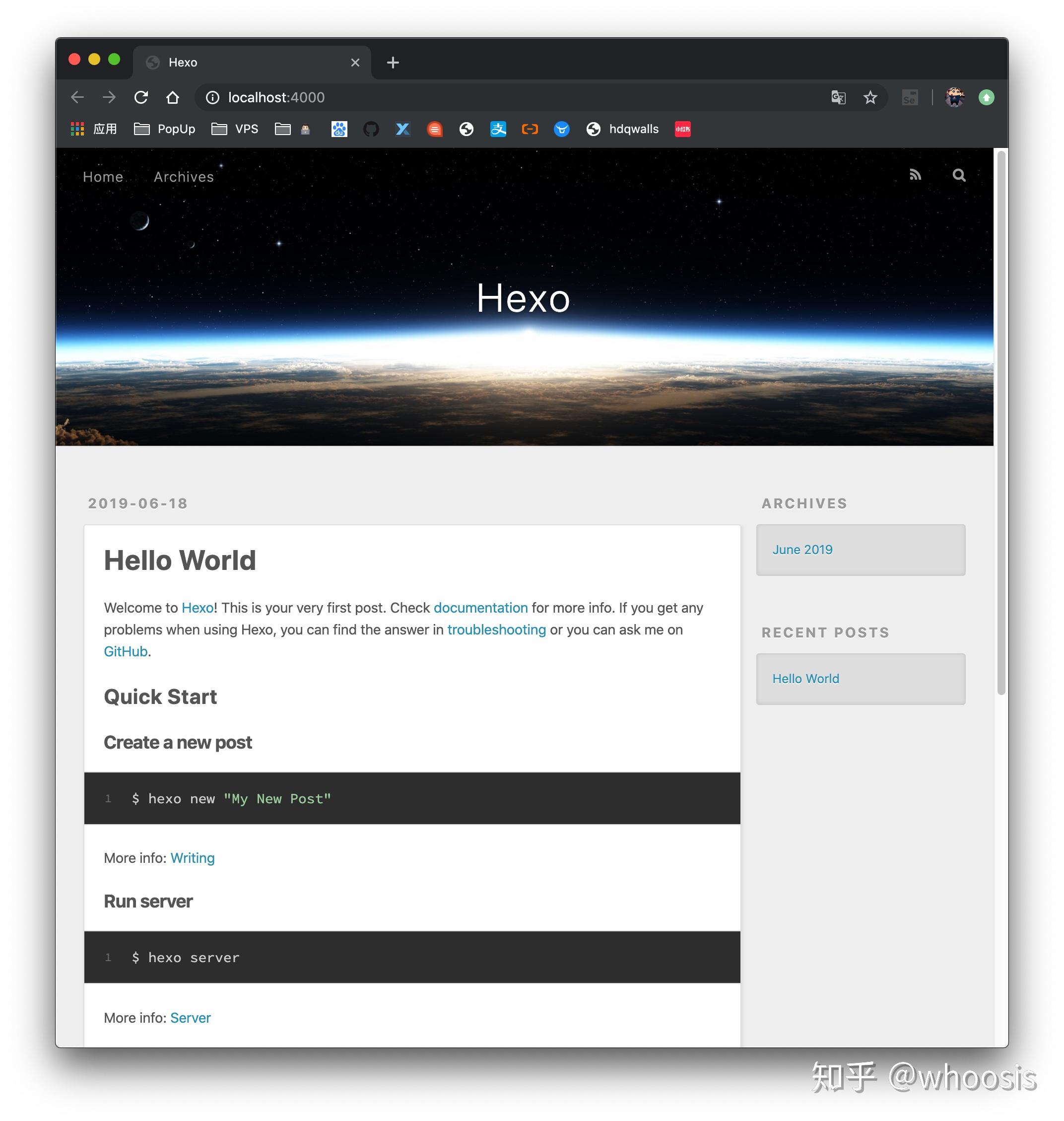Open the GitHub bookmark icon

[371, 129]
